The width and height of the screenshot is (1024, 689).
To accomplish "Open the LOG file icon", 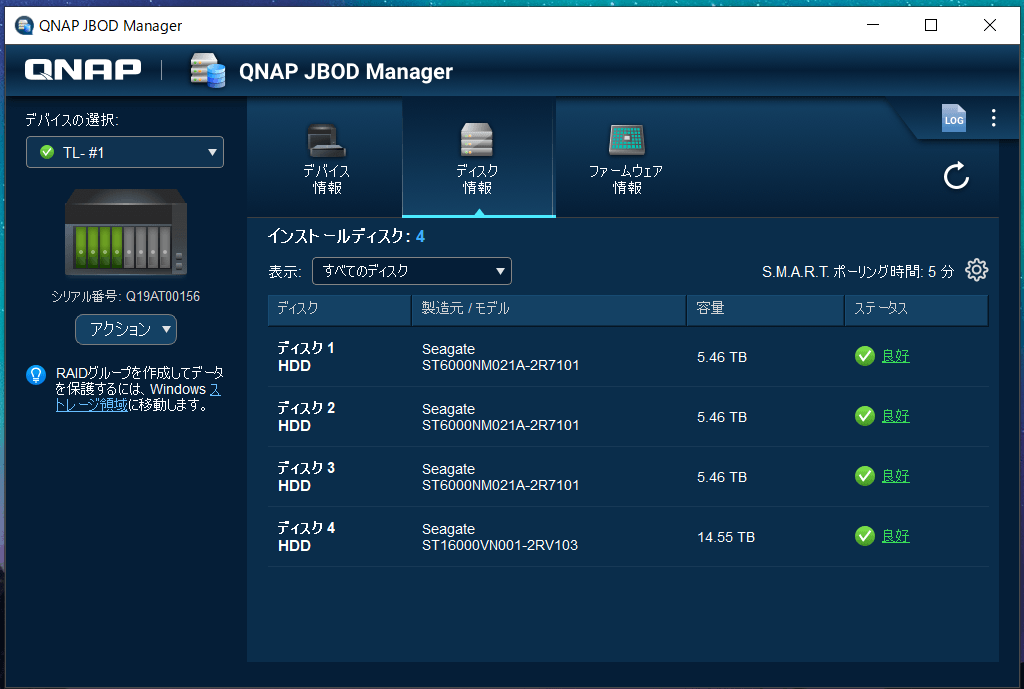I will (x=953, y=118).
